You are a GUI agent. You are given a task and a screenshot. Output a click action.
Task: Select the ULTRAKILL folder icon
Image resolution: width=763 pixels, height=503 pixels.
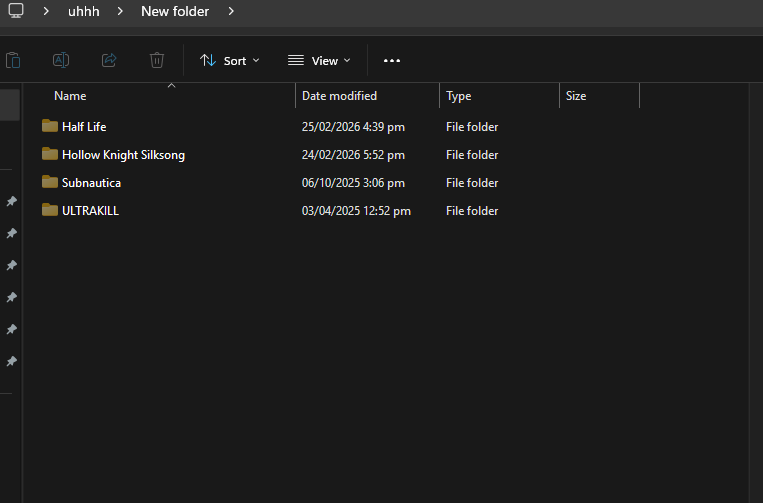pos(50,210)
